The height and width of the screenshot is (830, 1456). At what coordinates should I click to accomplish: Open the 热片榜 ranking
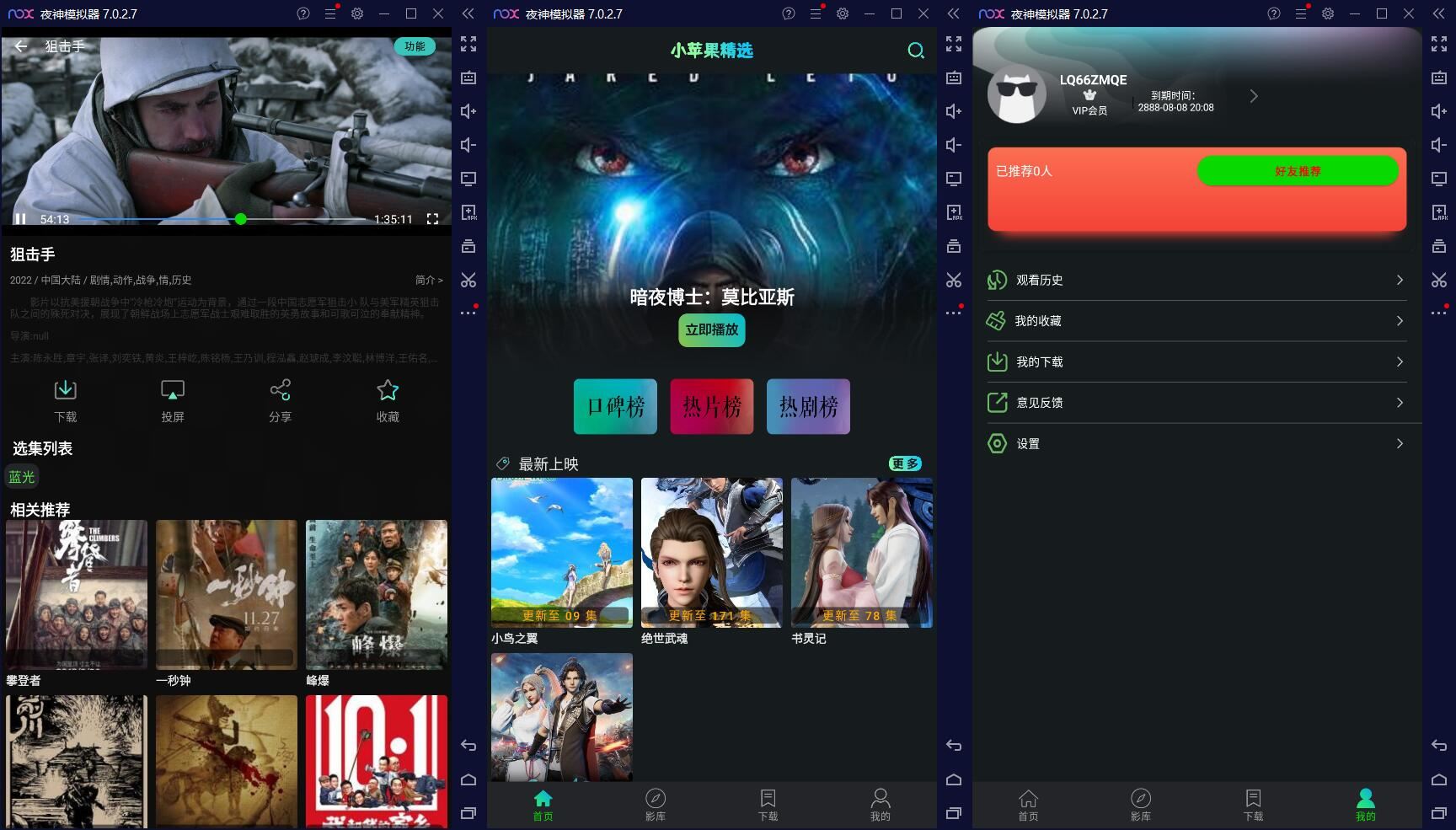pyautogui.click(x=712, y=406)
